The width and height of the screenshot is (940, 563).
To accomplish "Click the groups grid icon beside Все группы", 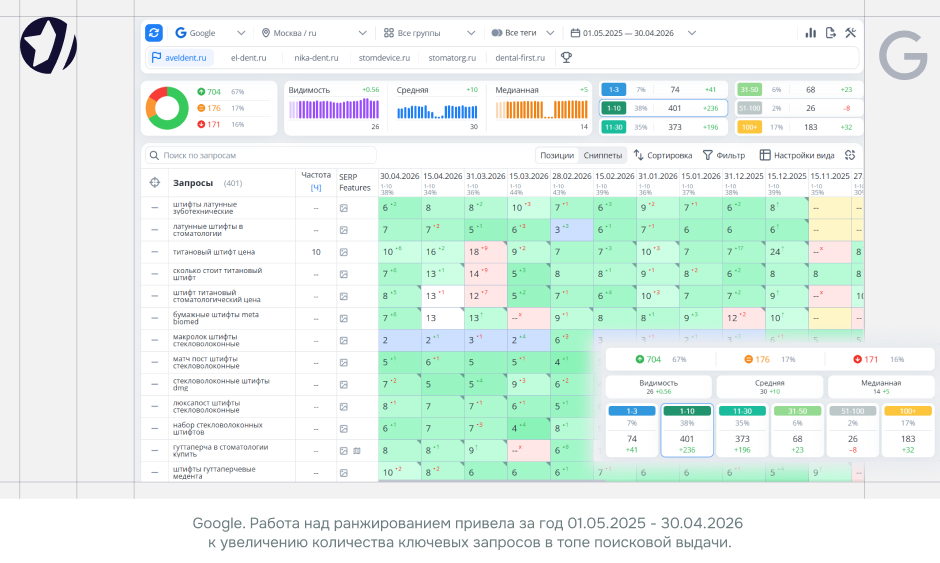I will point(389,33).
